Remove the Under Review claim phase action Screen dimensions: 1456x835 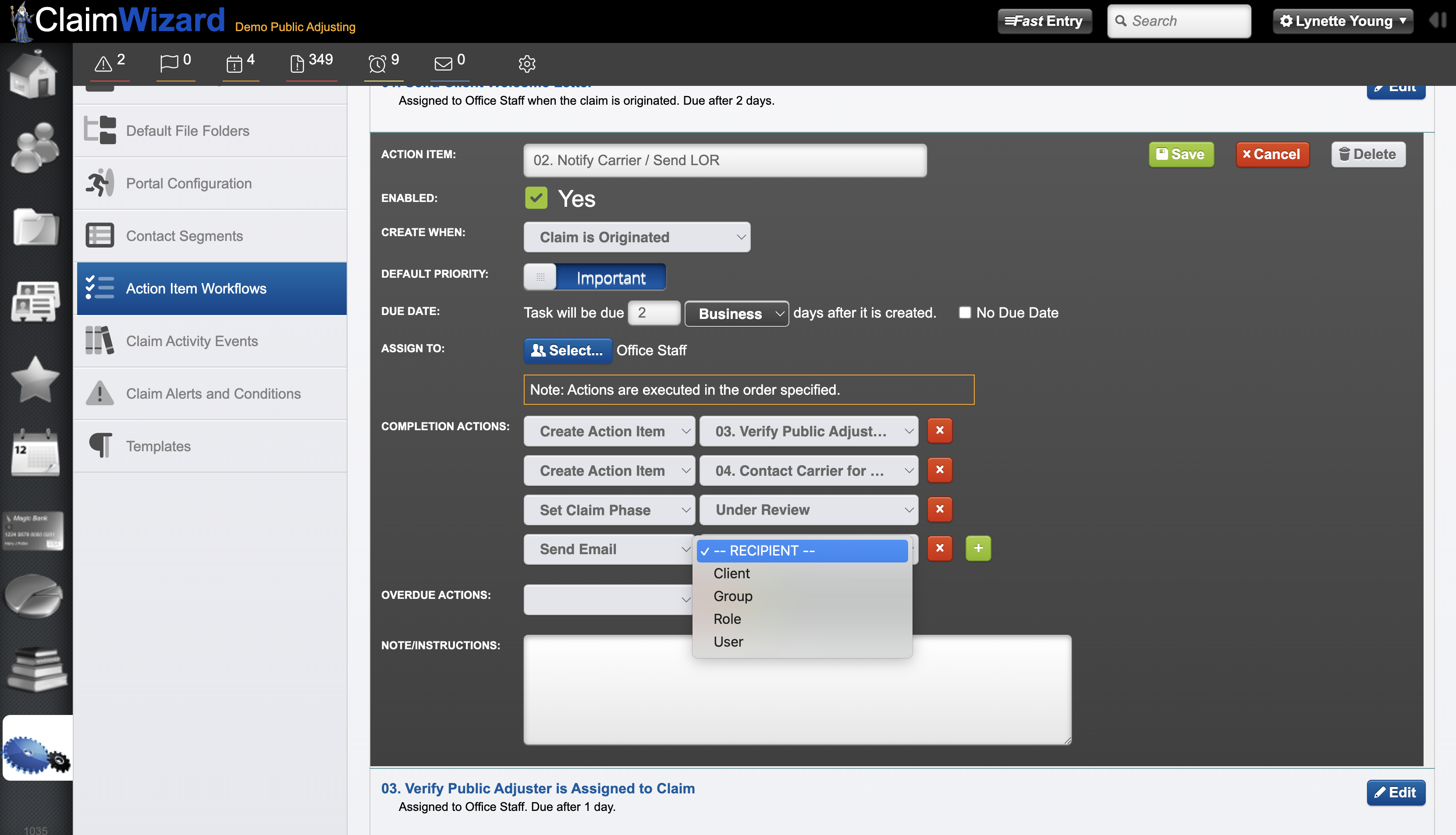click(940, 509)
